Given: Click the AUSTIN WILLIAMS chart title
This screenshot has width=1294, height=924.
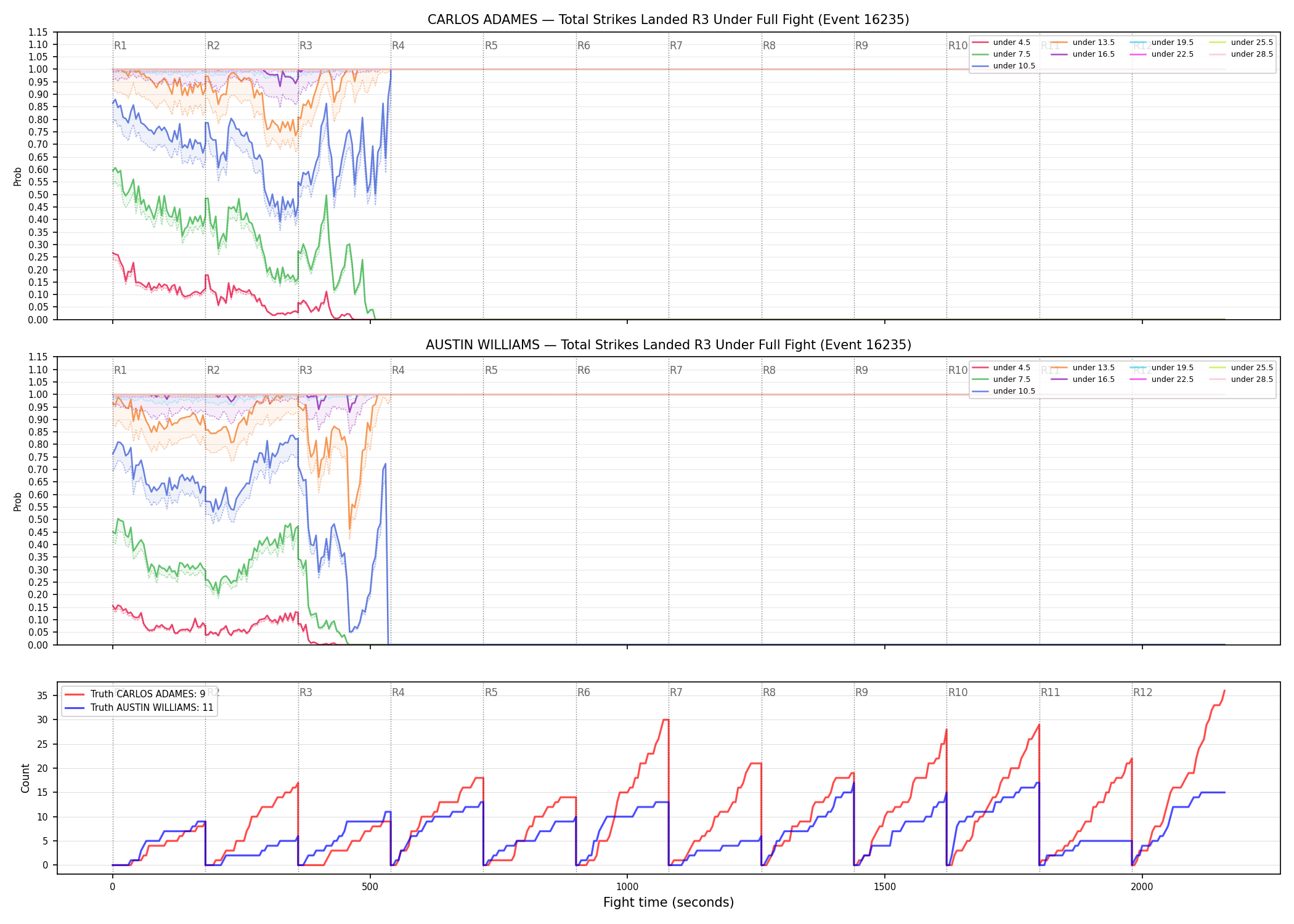Looking at the screenshot, I should [x=668, y=345].
